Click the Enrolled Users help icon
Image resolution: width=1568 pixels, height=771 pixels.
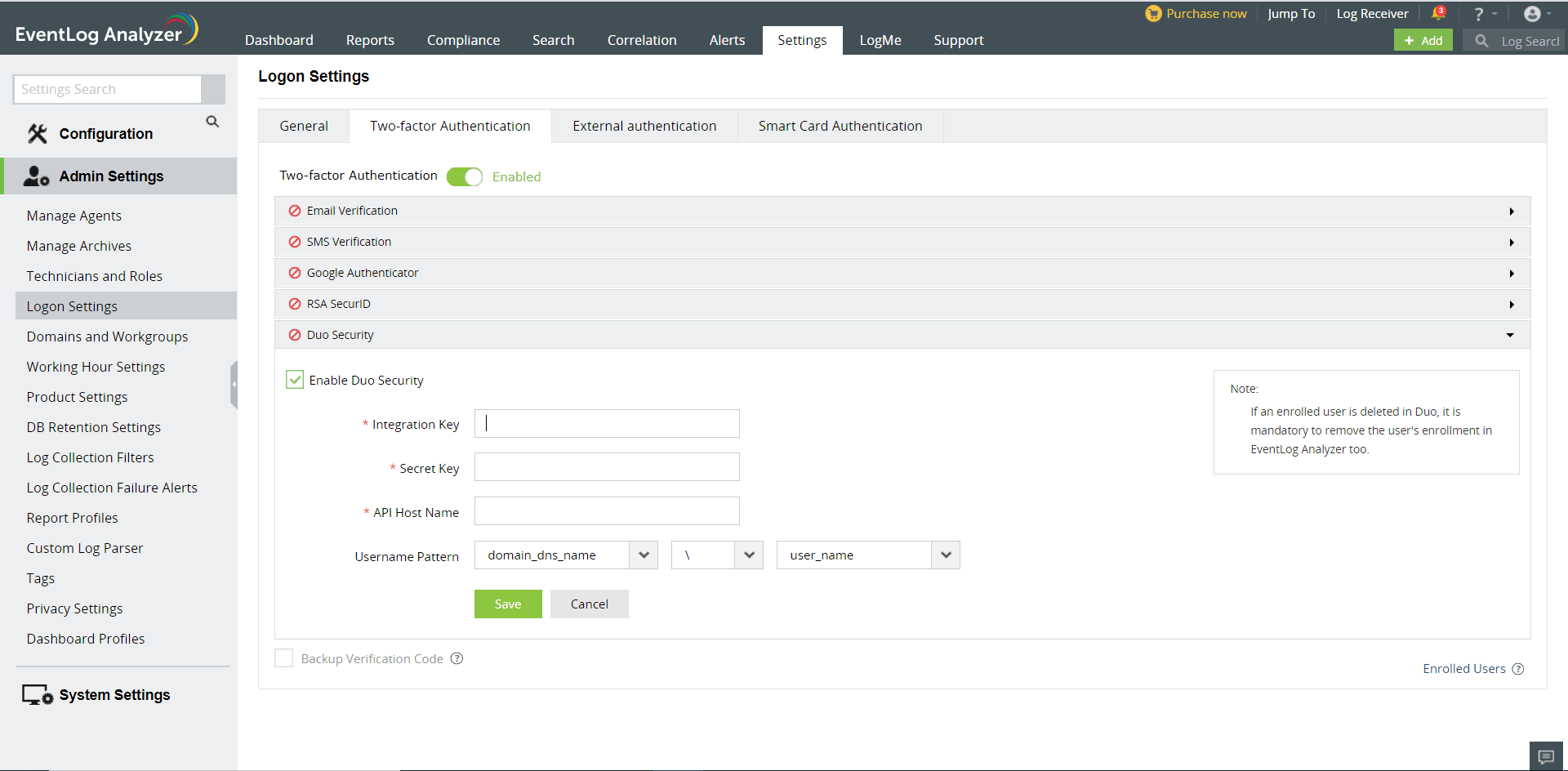(1518, 669)
